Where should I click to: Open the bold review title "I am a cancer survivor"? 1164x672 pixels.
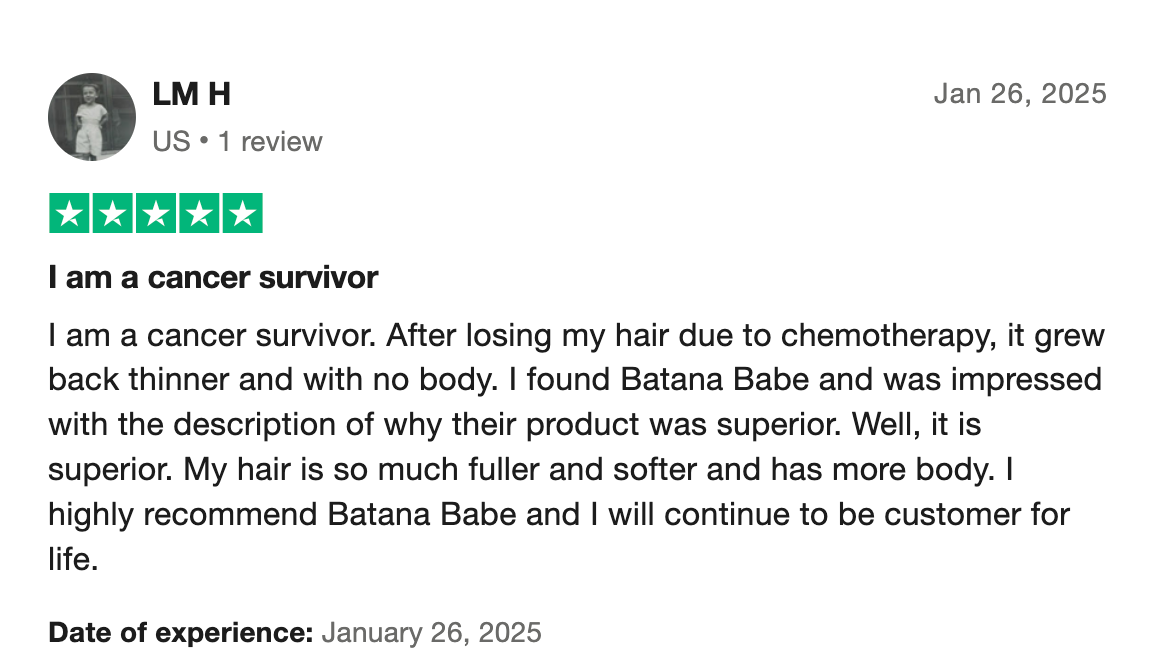[x=213, y=277]
